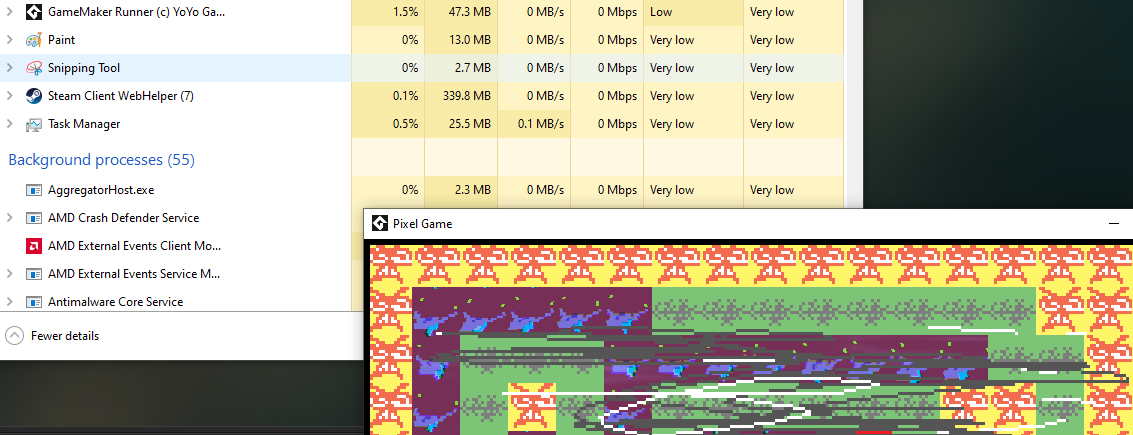Click the 47.3 MB memory value
The width and height of the screenshot is (1133, 435).
pos(470,12)
